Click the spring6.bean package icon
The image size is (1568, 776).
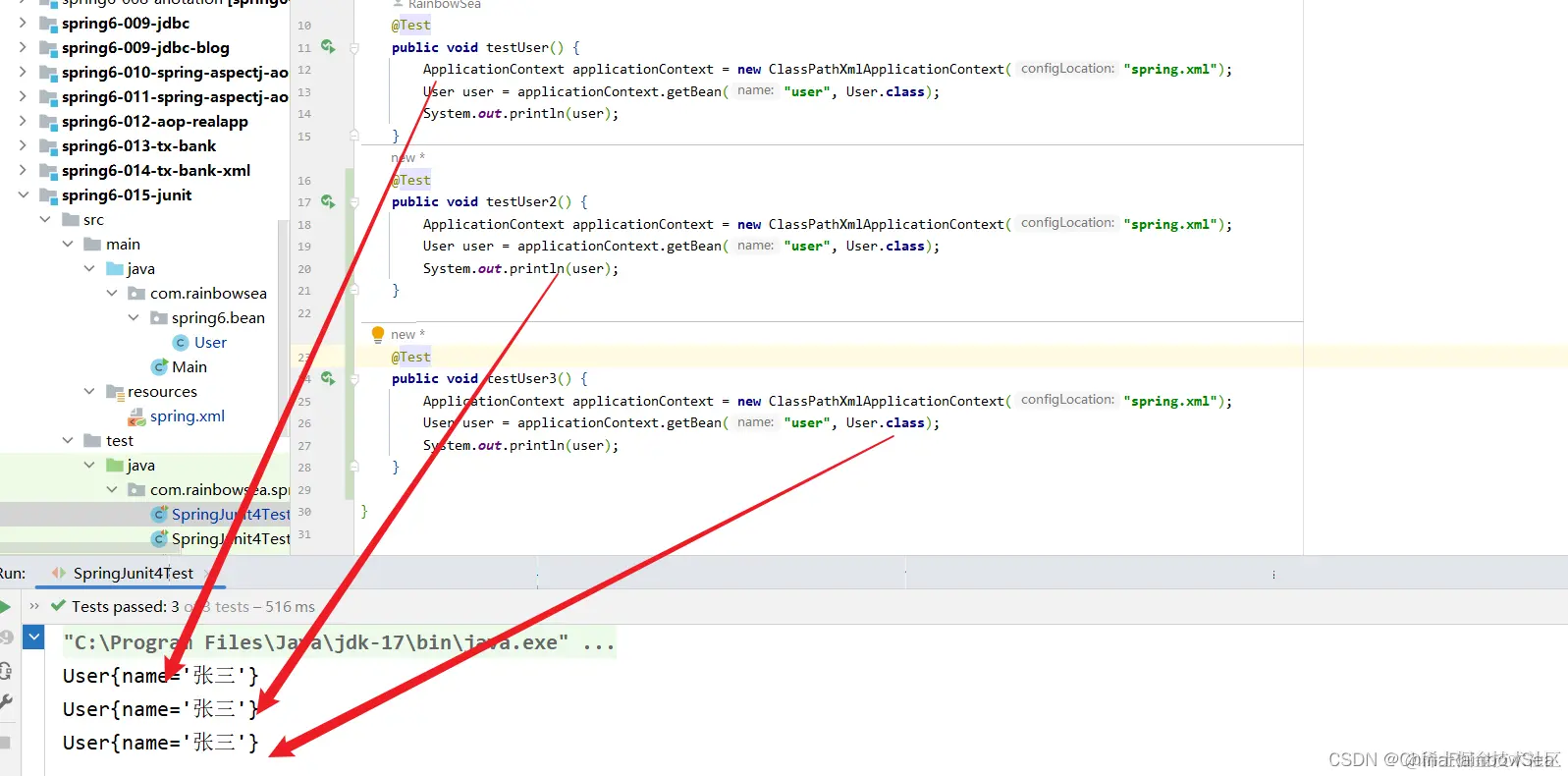click(158, 318)
